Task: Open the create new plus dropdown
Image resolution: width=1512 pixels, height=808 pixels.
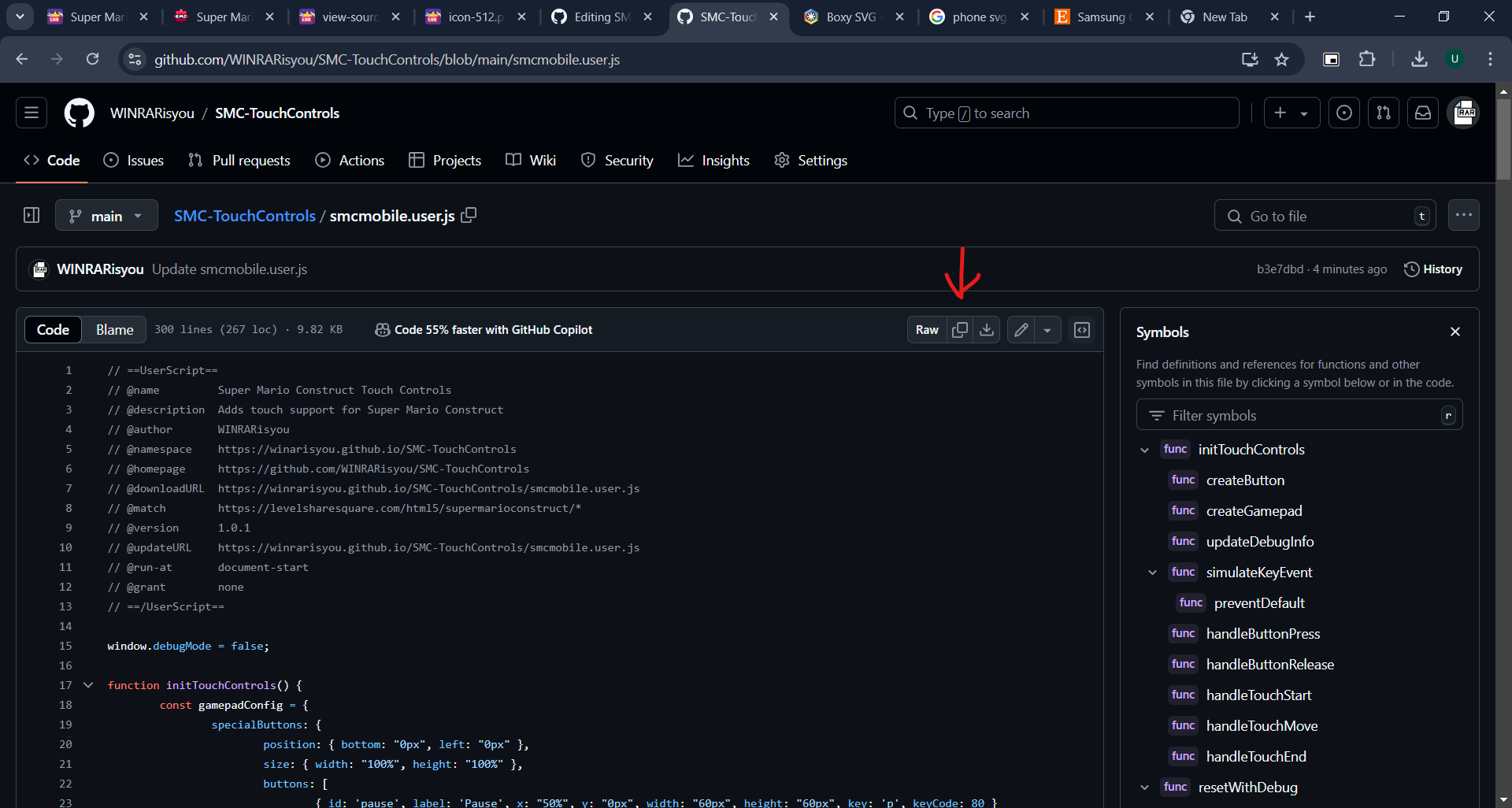Action: [x=1291, y=113]
